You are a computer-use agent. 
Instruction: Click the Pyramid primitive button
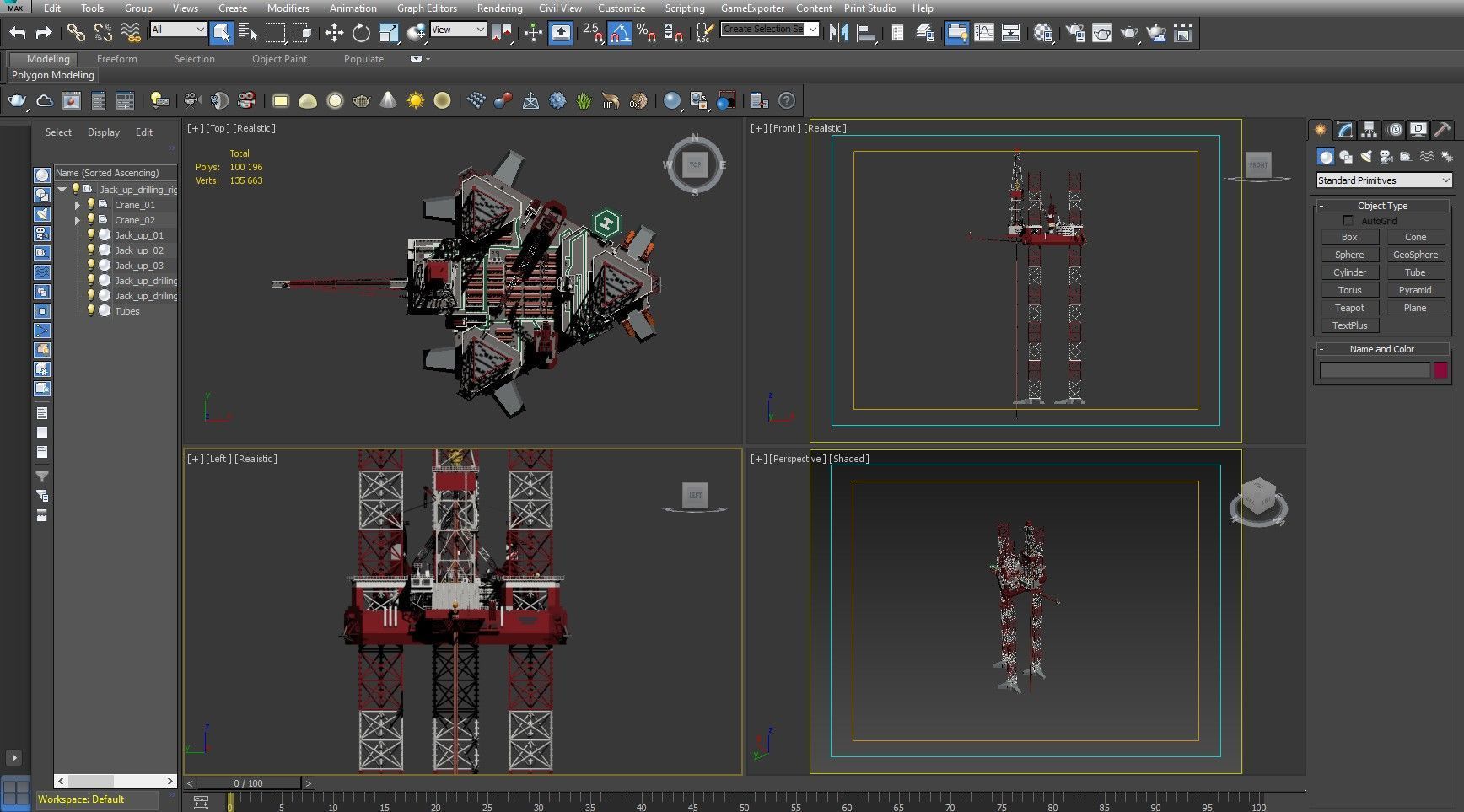tap(1415, 290)
